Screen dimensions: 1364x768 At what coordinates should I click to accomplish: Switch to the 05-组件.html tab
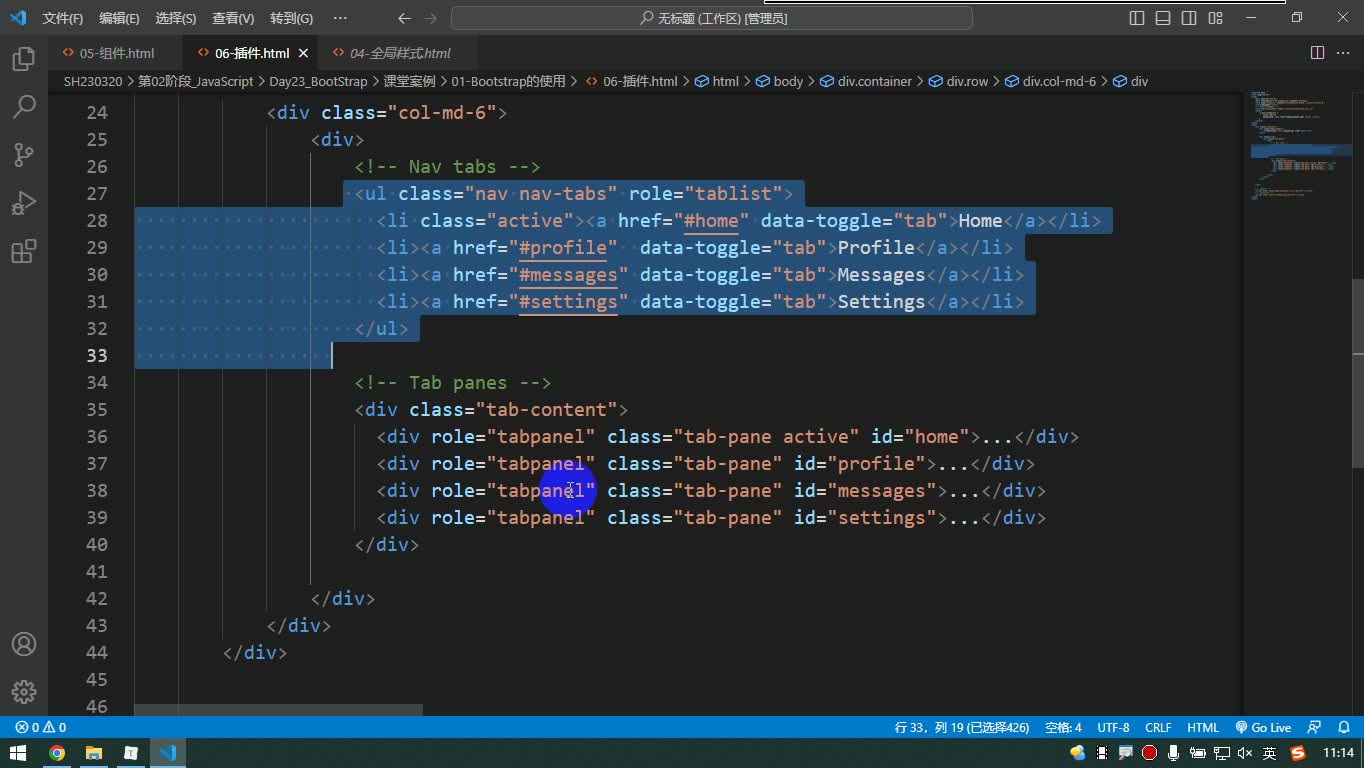(x=116, y=53)
